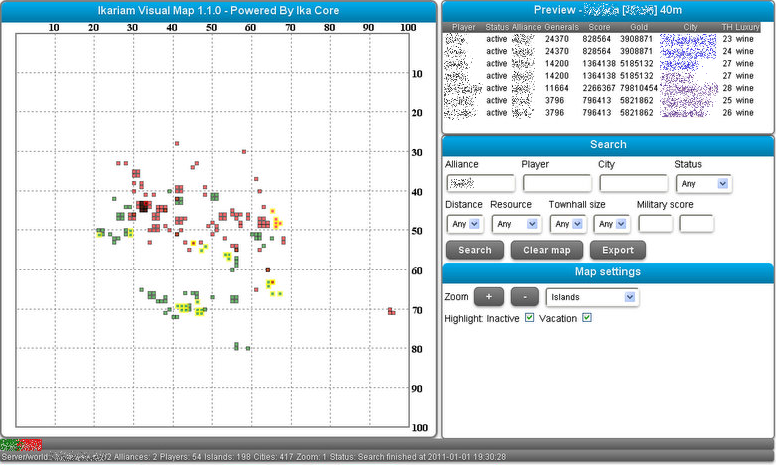This screenshot has width=776, height=465.
Task: Click the zoom in plus button
Action: (x=489, y=297)
